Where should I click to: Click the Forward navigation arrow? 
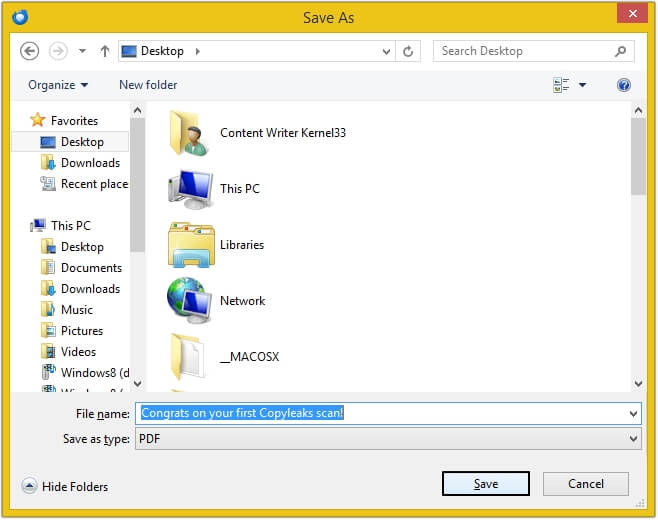tap(58, 51)
